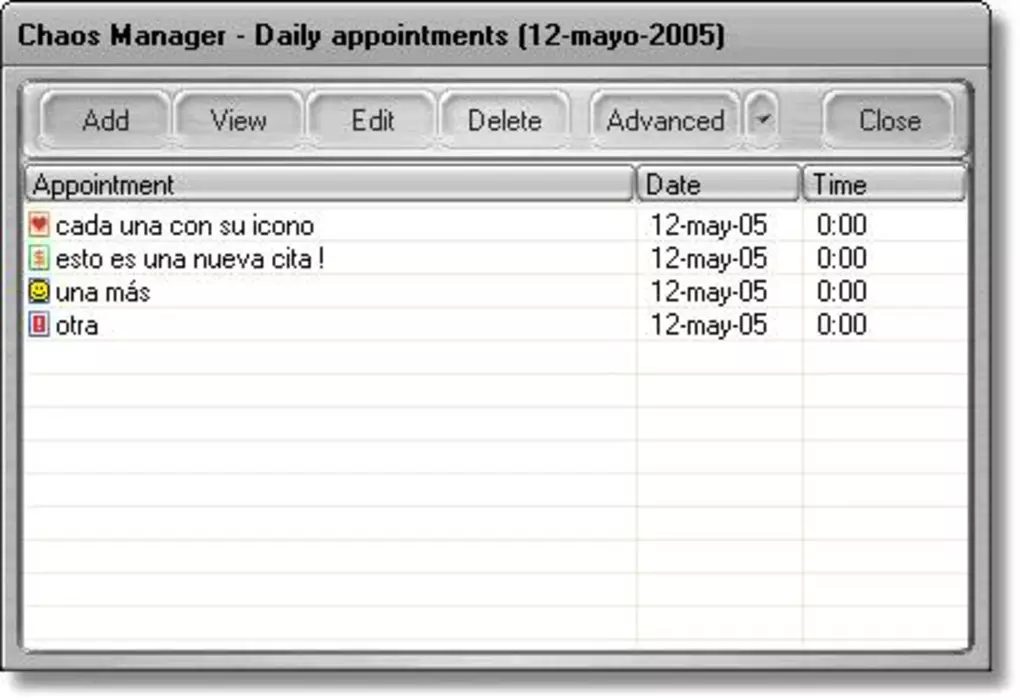1020x700 pixels.
Task: Click the red exclamation icon next to 'otra'
Action: point(38,325)
